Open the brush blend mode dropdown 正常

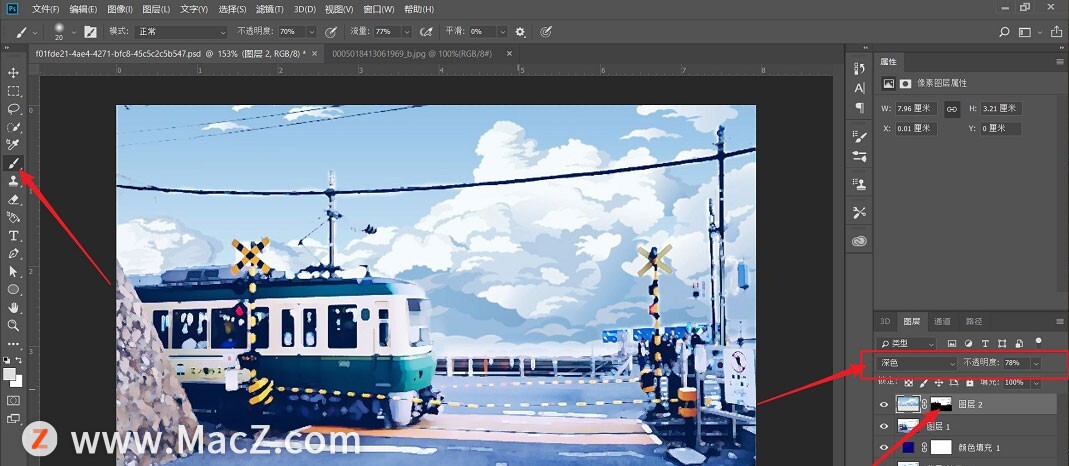(x=181, y=31)
